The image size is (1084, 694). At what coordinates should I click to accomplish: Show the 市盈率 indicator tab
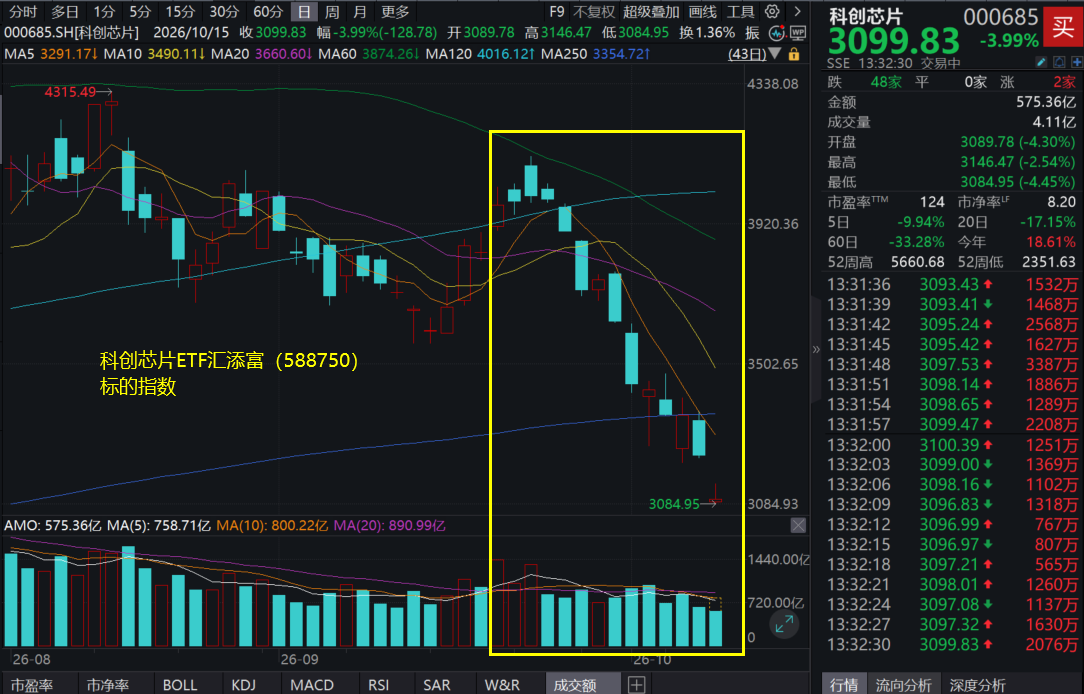point(32,684)
